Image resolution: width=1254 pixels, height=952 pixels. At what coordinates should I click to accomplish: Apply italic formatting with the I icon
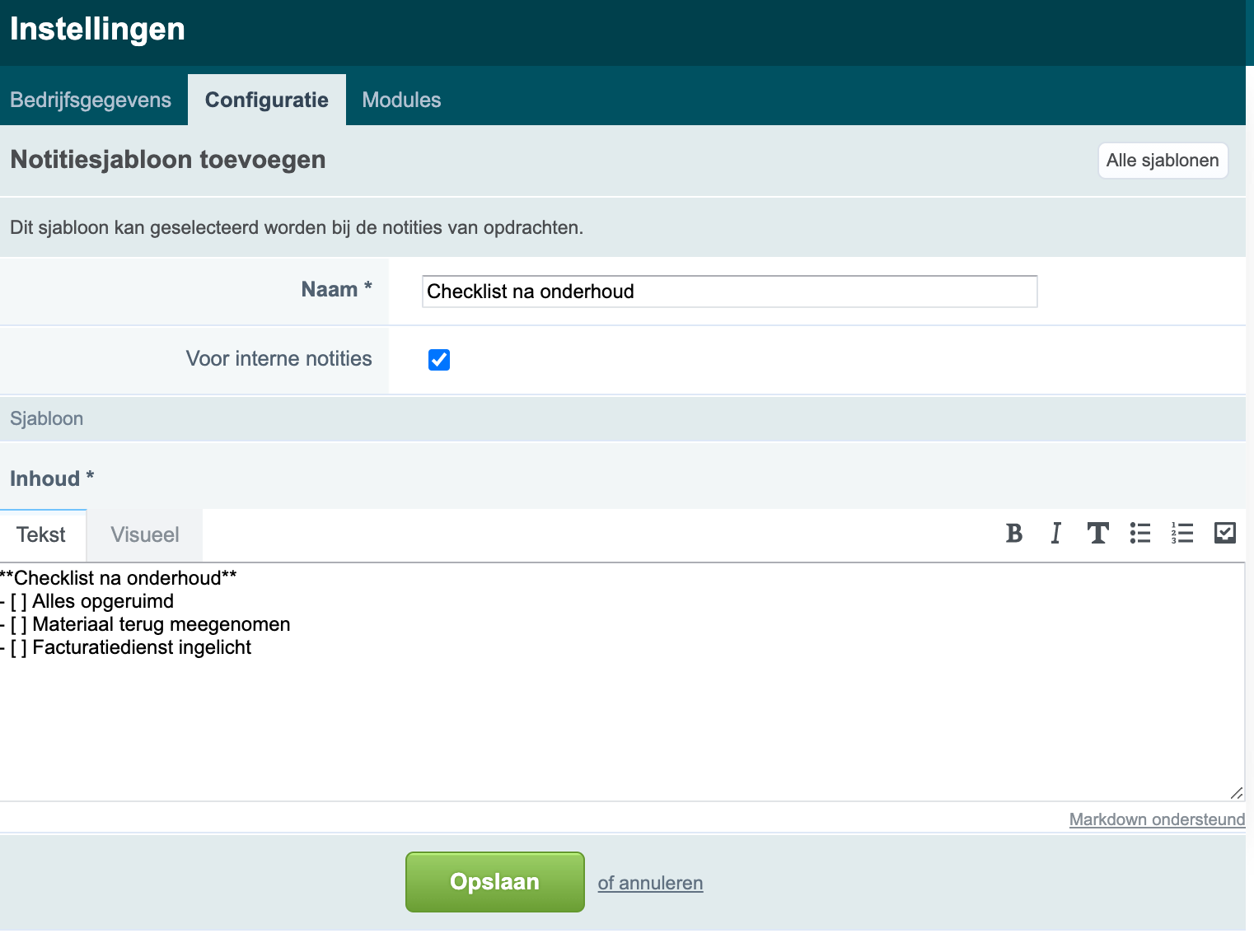coord(1055,534)
